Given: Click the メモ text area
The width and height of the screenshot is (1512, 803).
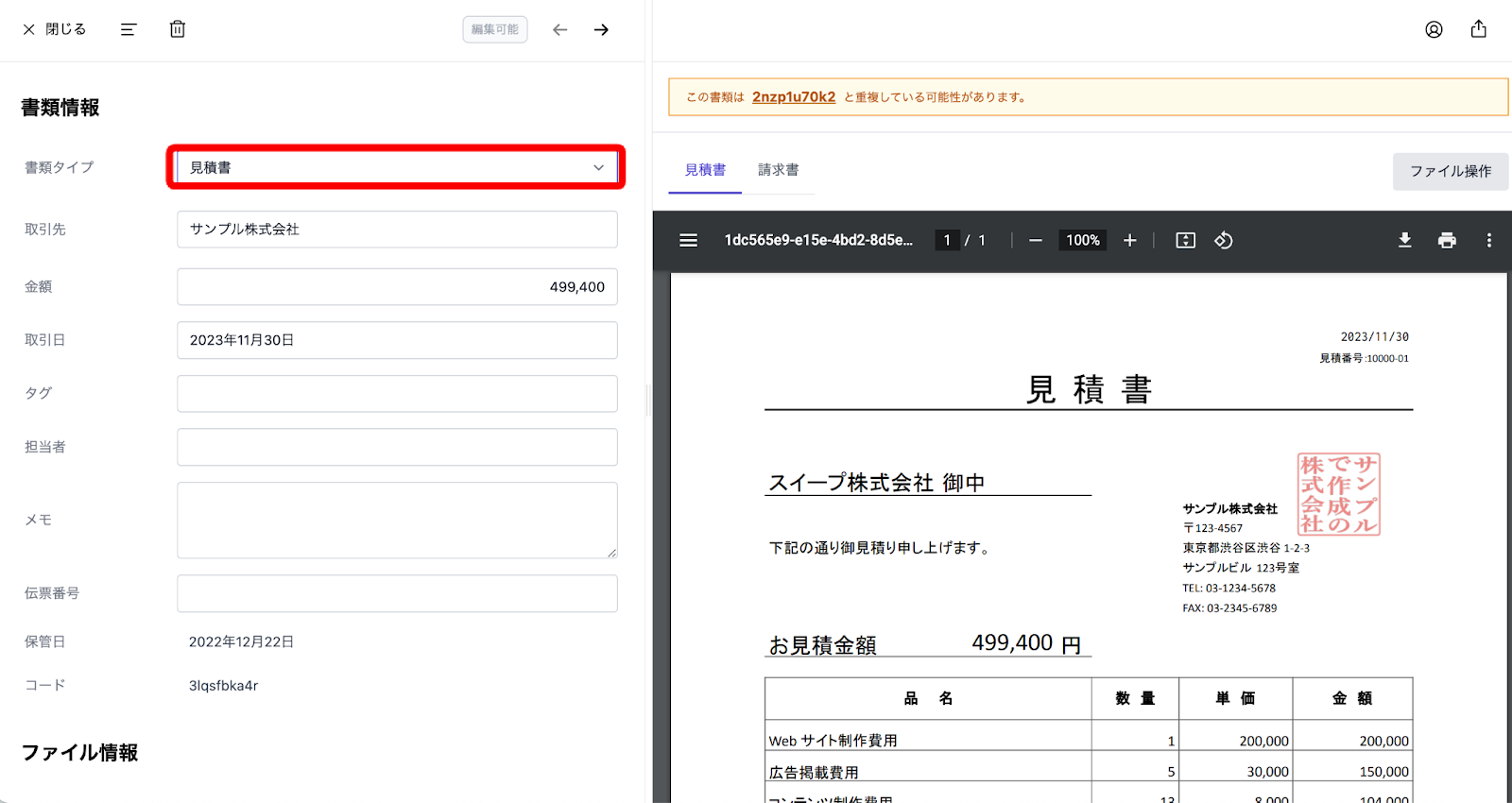Looking at the screenshot, I should point(397,521).
